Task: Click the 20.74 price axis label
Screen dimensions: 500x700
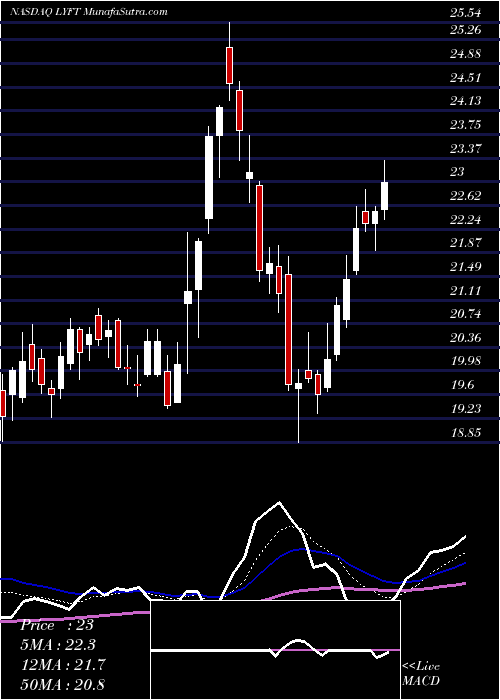Action: 466,314
